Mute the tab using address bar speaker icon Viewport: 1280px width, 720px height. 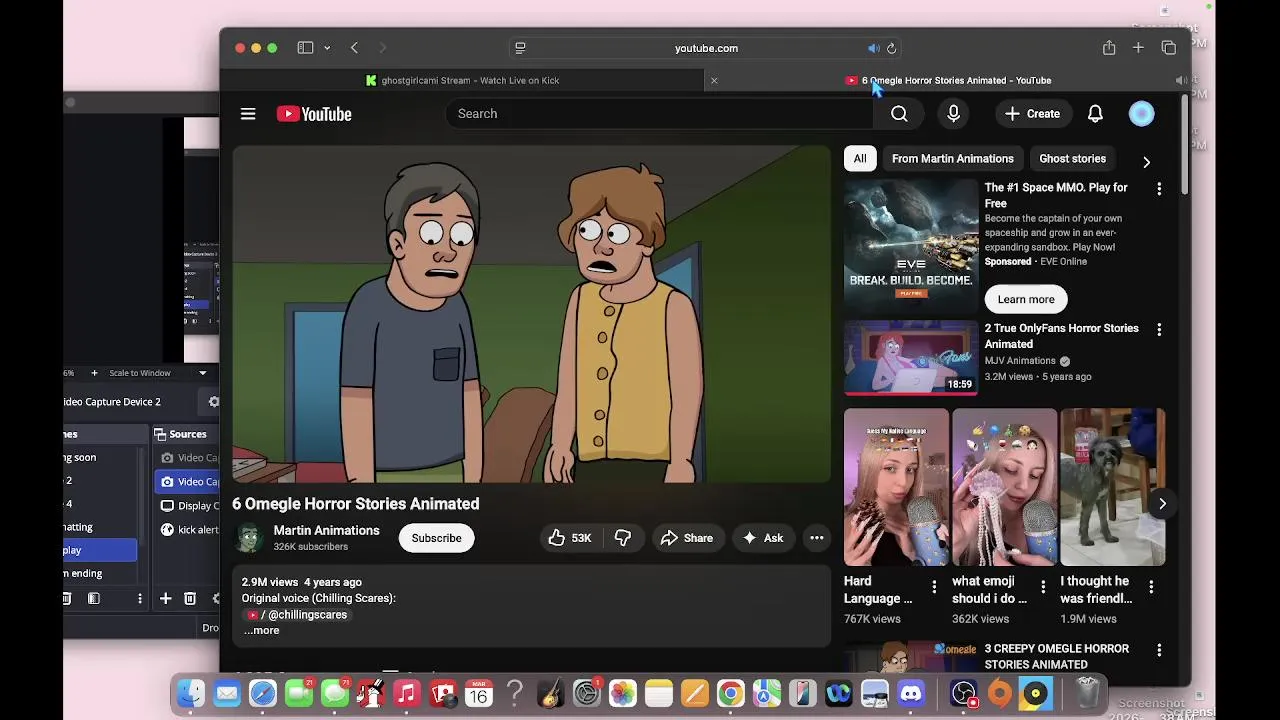(873, 48)
